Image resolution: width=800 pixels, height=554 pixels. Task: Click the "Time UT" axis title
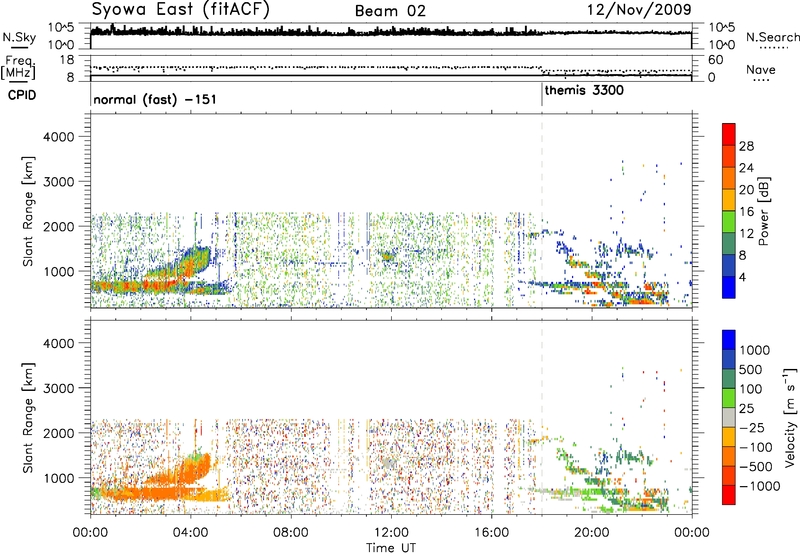pyautogui.click(x=391, y=548)
